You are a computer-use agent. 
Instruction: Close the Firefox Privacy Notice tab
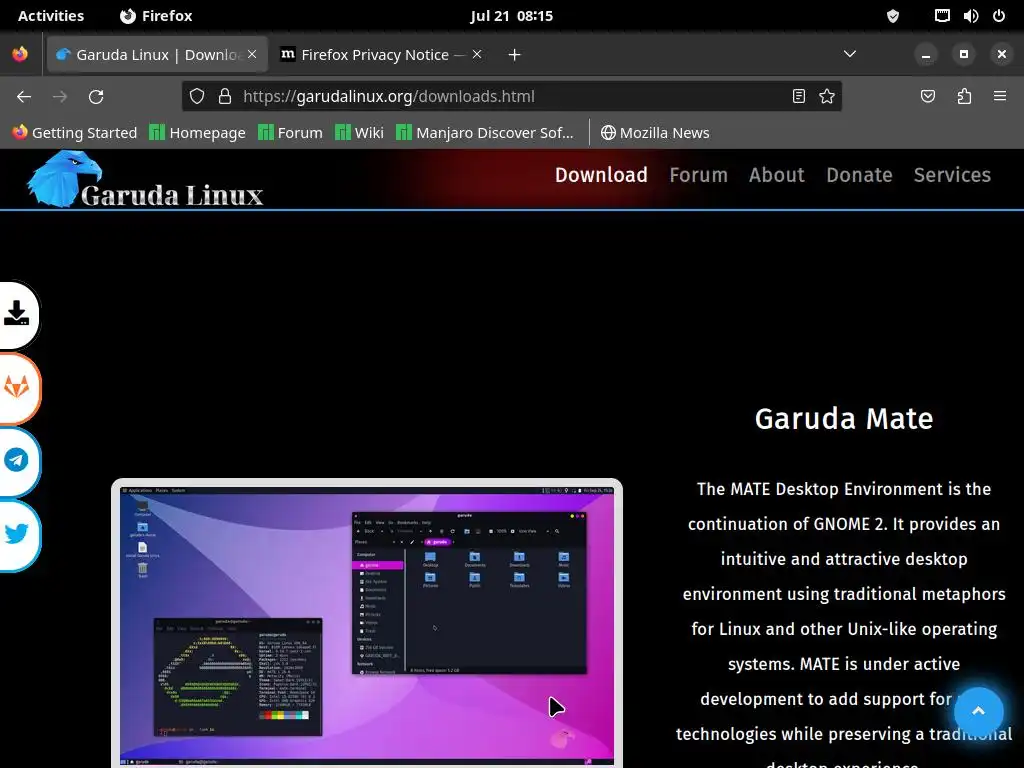pyautogui.click(x=477, y=54)
